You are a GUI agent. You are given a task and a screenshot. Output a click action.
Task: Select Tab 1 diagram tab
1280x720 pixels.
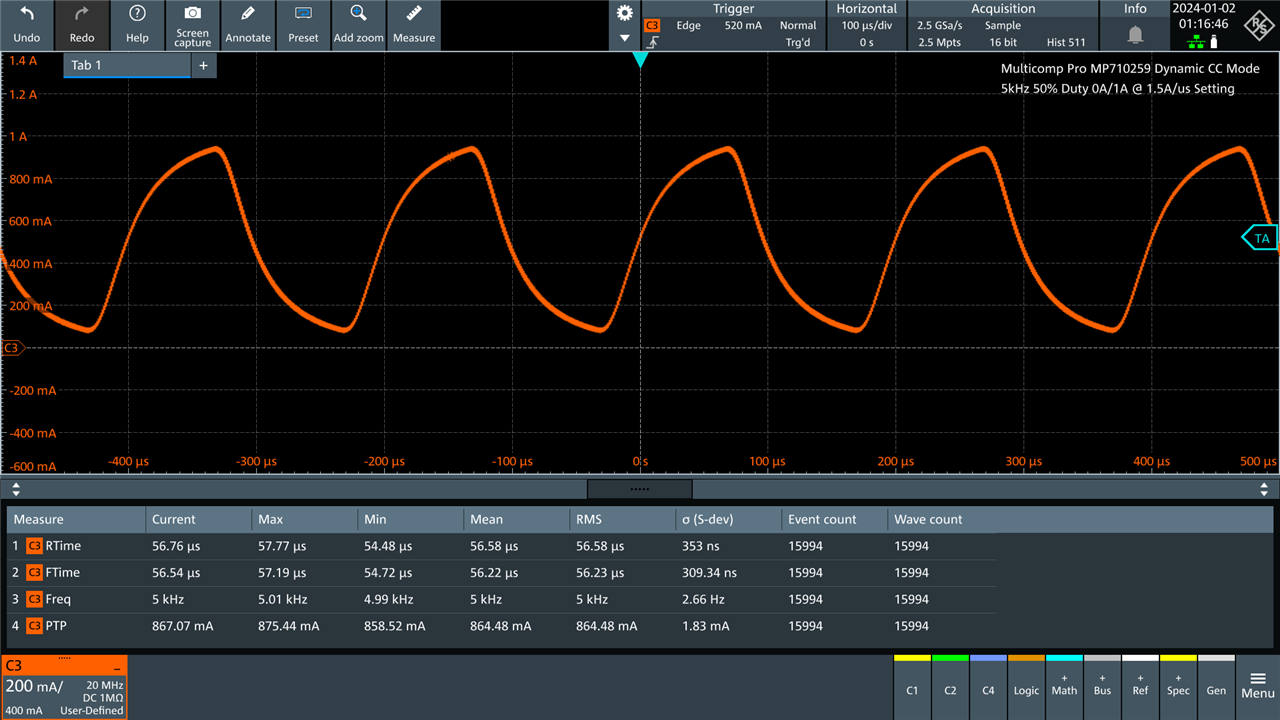pos(126,65)
